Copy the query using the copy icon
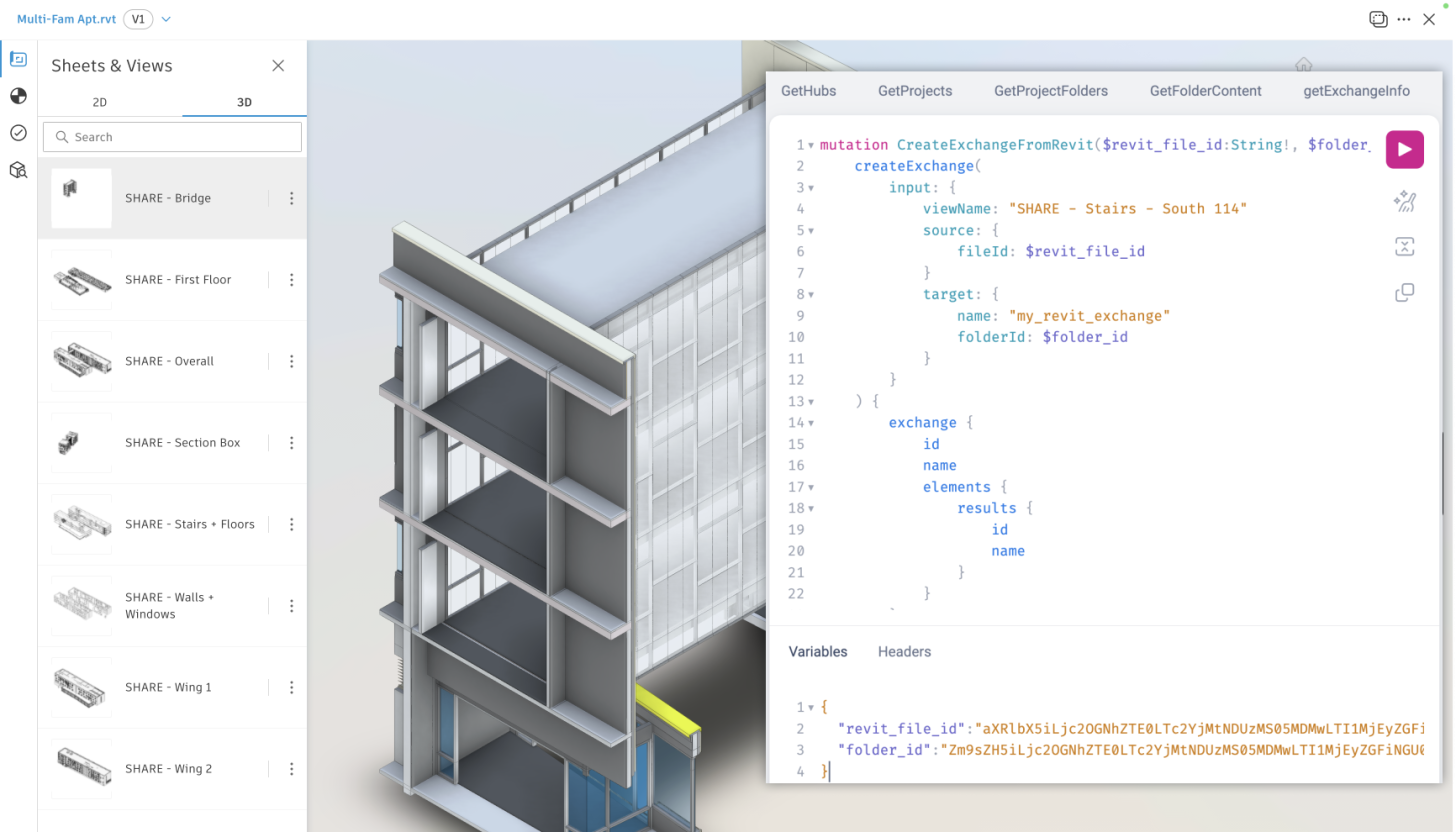 tap(1405, 291)
